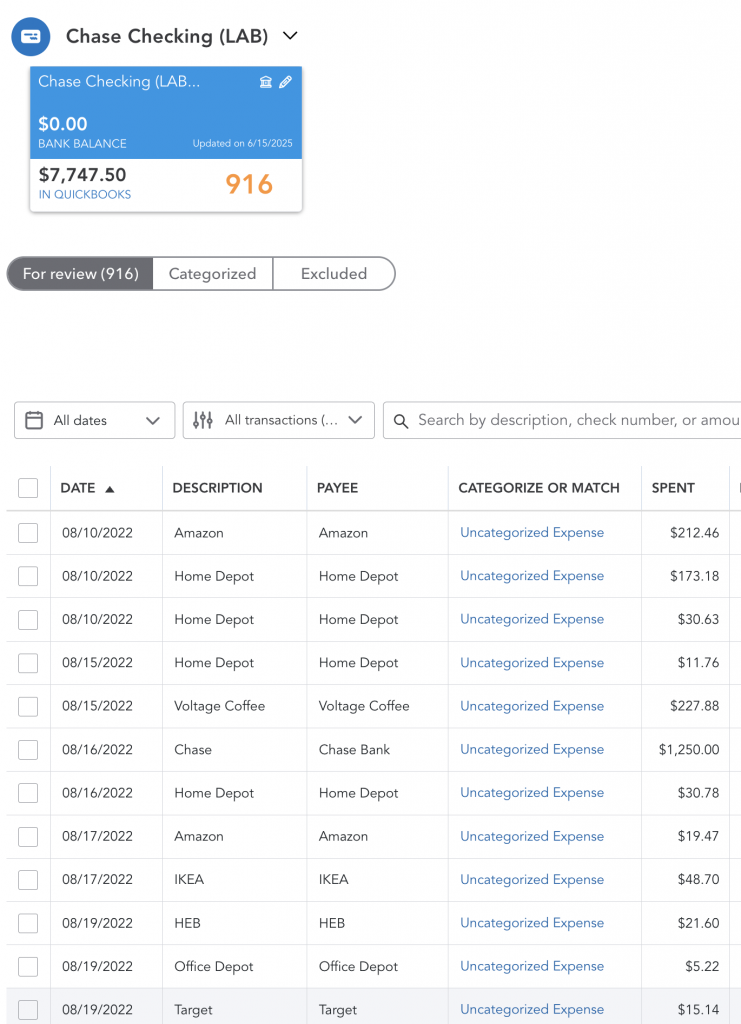Open Uncategorized Expense link for Chase Bank row

click(532, 749)
